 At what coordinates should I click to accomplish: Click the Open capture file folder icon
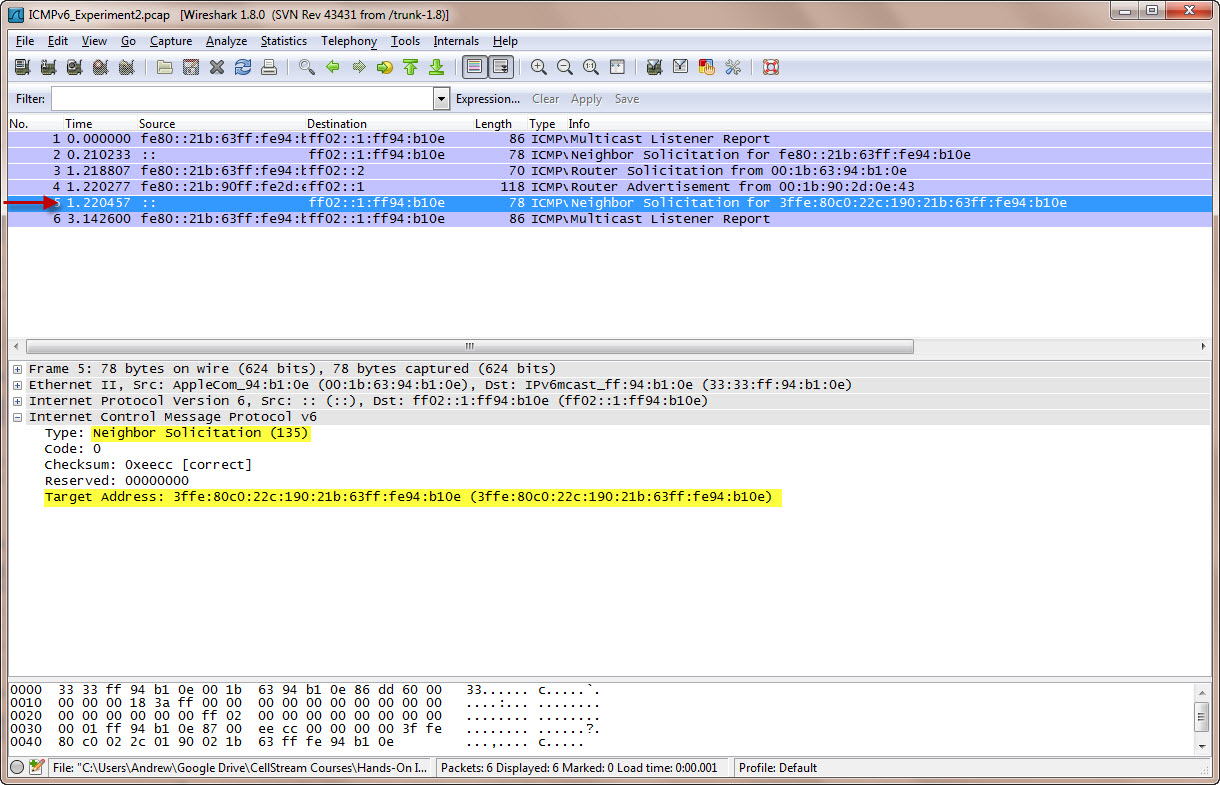[x=165, y=68]
